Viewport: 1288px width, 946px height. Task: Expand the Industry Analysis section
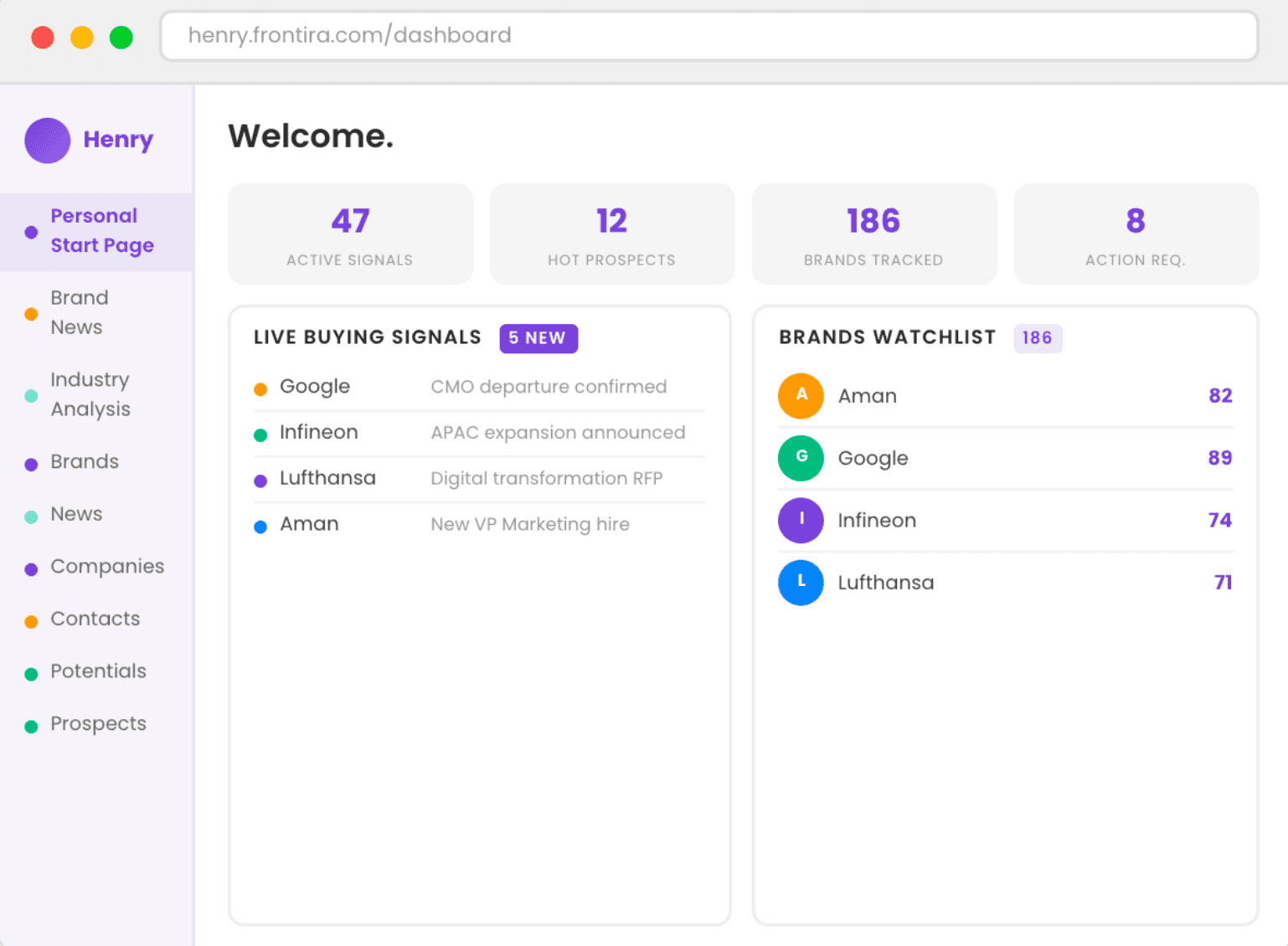click(x=90, y=393)
